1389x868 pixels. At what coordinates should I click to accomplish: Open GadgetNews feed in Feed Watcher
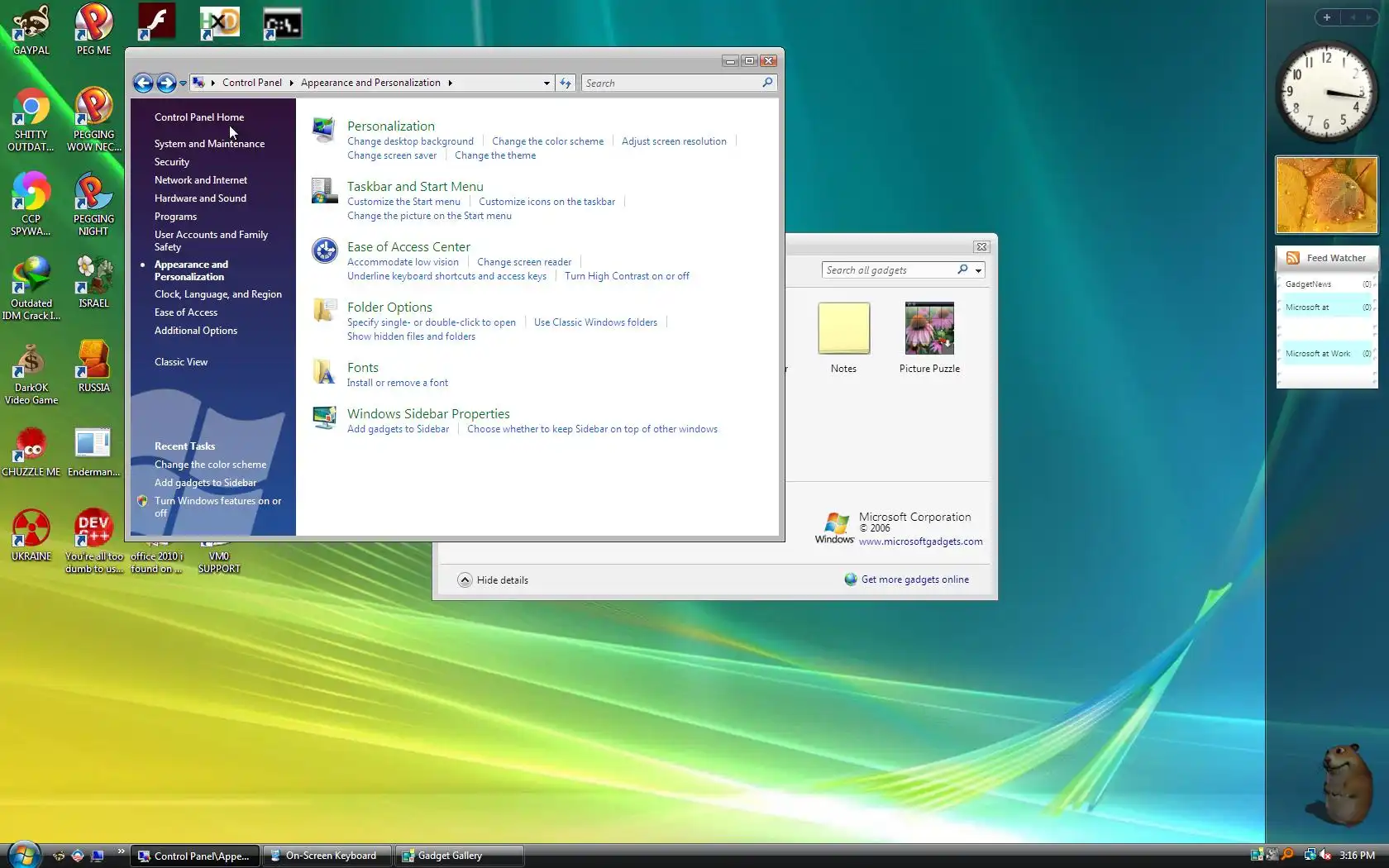tap(1328, 284)
